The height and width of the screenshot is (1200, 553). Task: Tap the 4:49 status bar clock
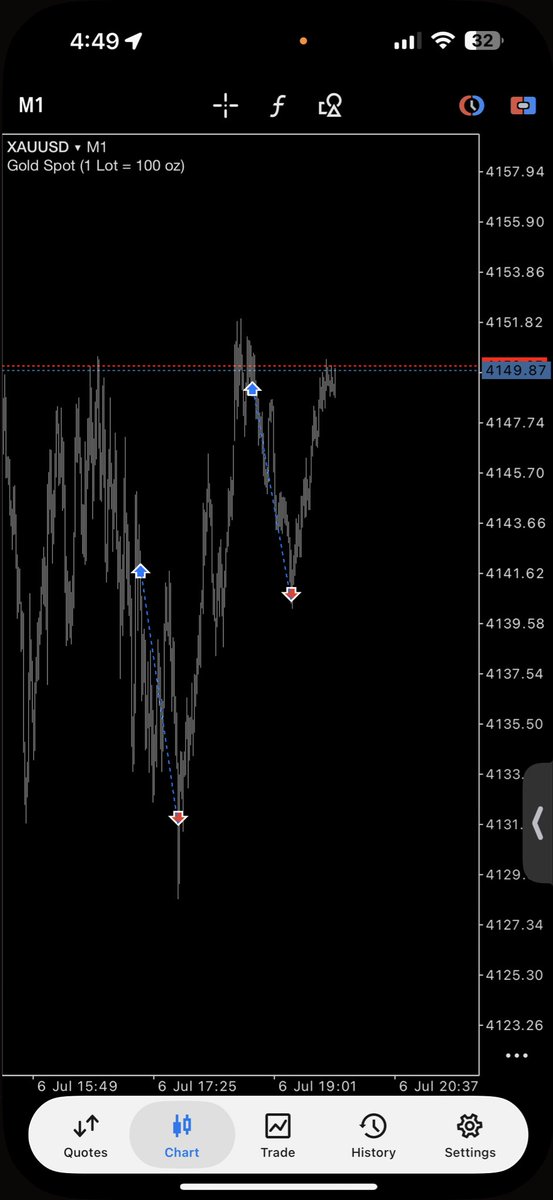pyautogui.click(x=95, y=41)
